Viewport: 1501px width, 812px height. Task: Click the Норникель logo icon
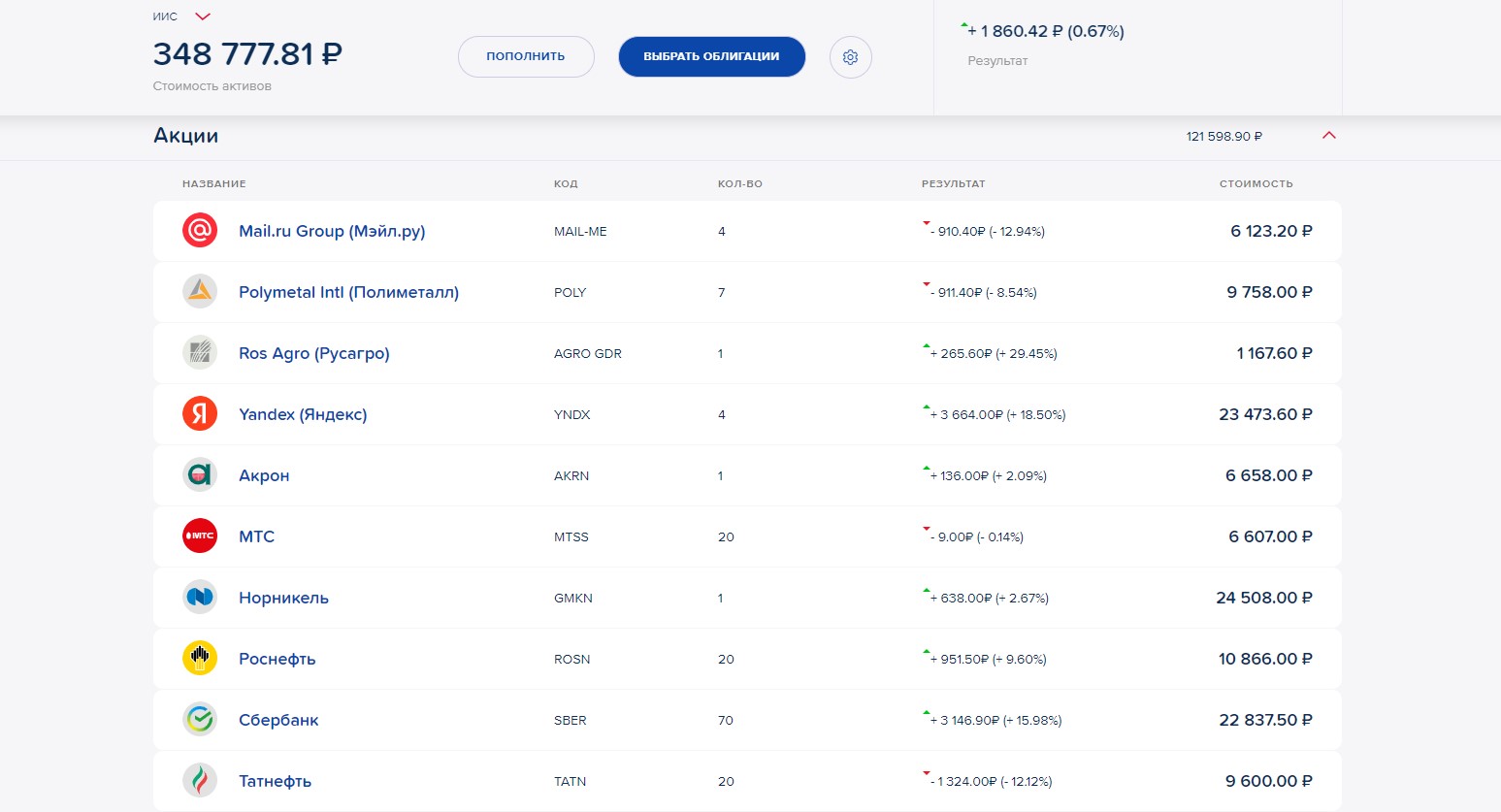click(200, 598)
